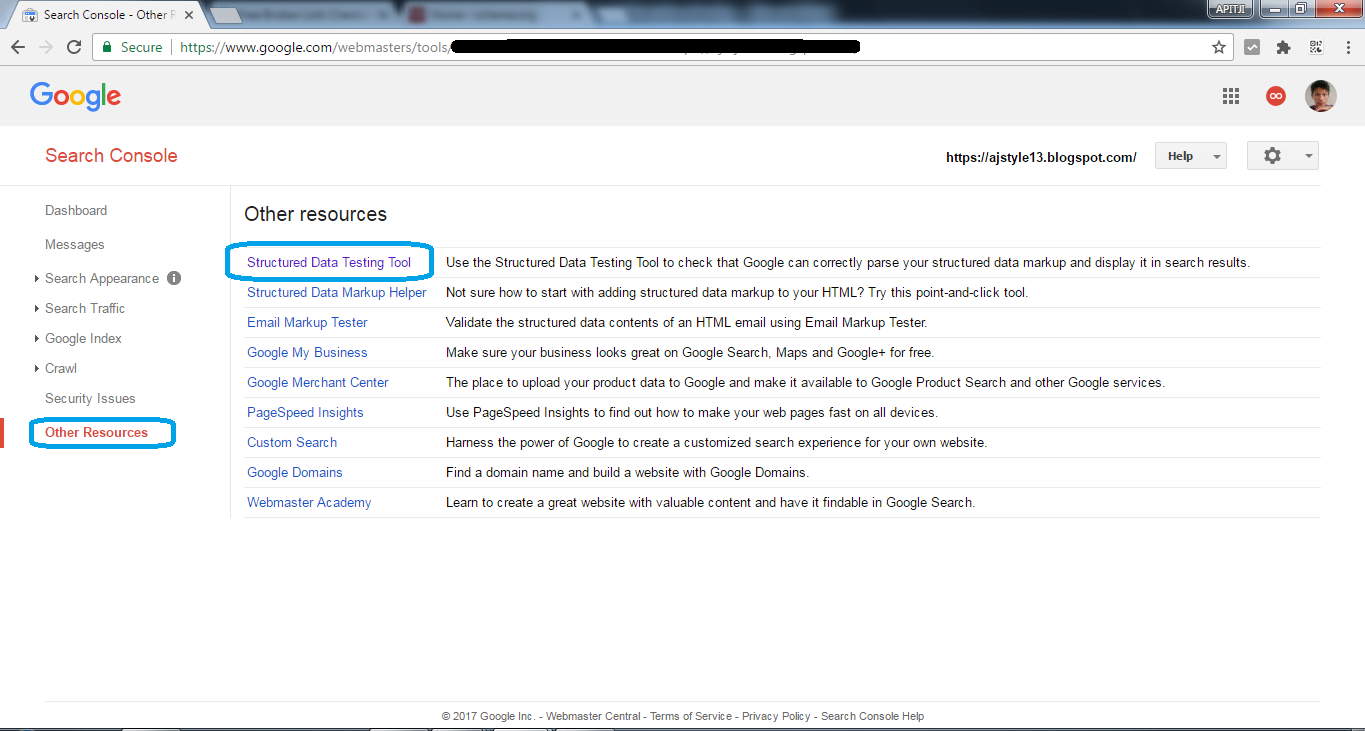The height and width of the screenshot is (731, 1365).
Task: Open the Help dropdown button
Action: pyautogui.click(x=1191, y=156)
